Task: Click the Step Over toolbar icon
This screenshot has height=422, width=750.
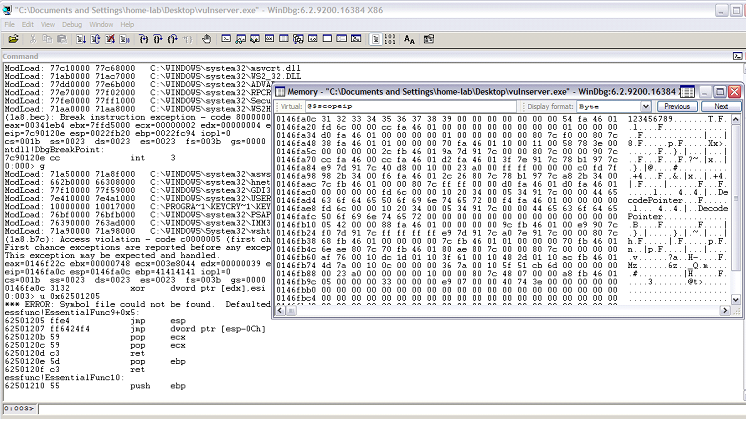Action: pos(158,39)
